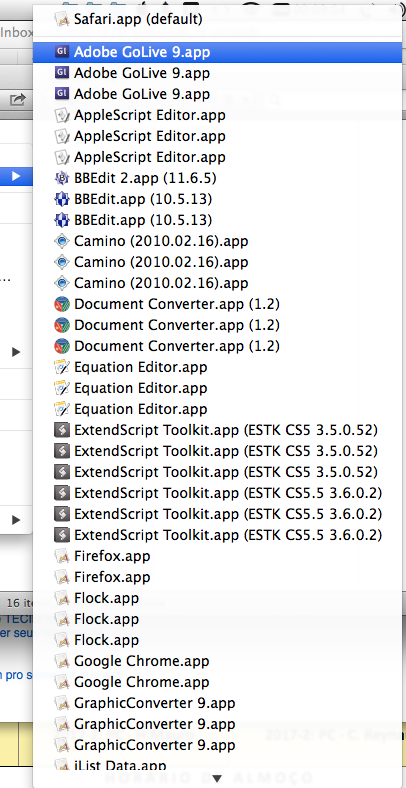Open with the highlighted Adobe GoLive 9.app entry
Viewport: 406px width, 788px height.
tap(218, 52)
